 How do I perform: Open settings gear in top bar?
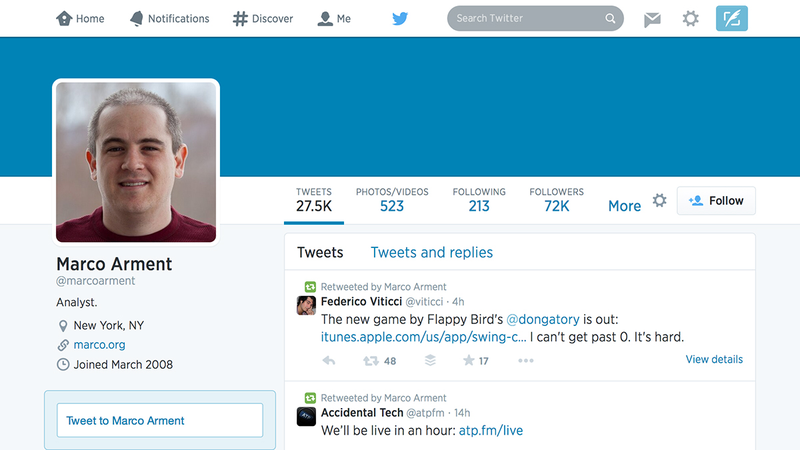click(691, 19)
